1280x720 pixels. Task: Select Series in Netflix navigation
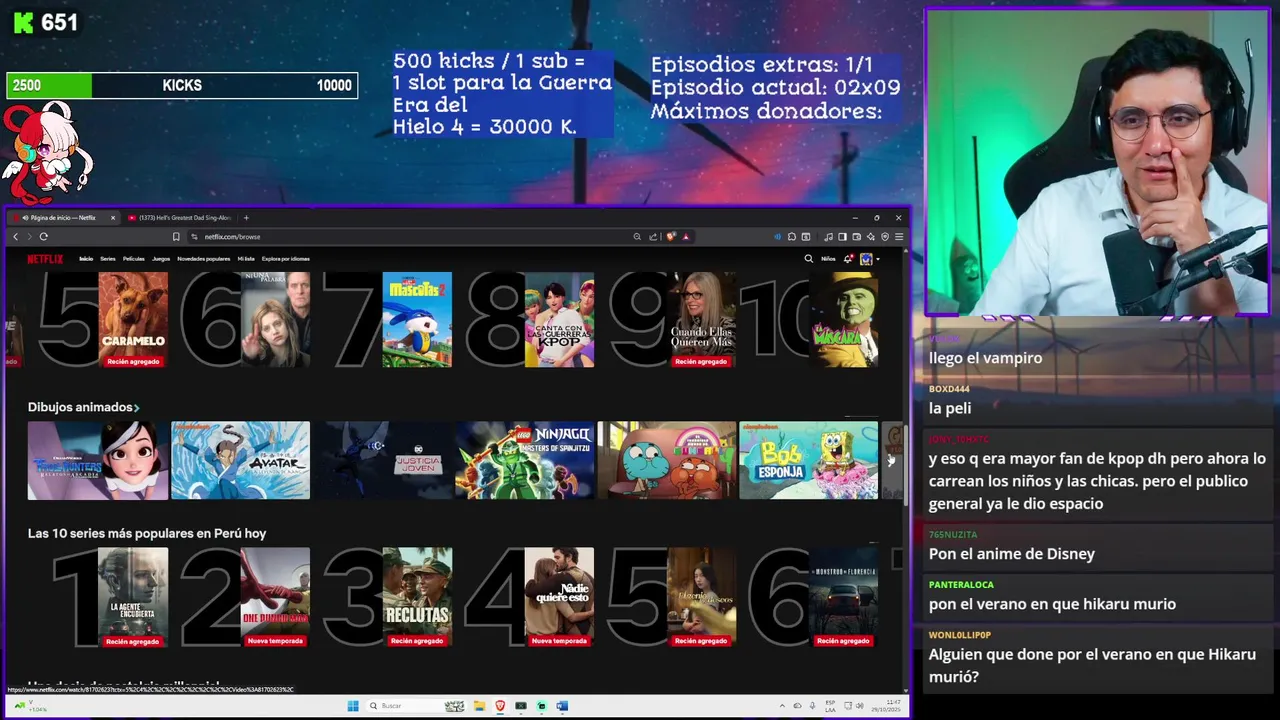click(x=108, y=259)
